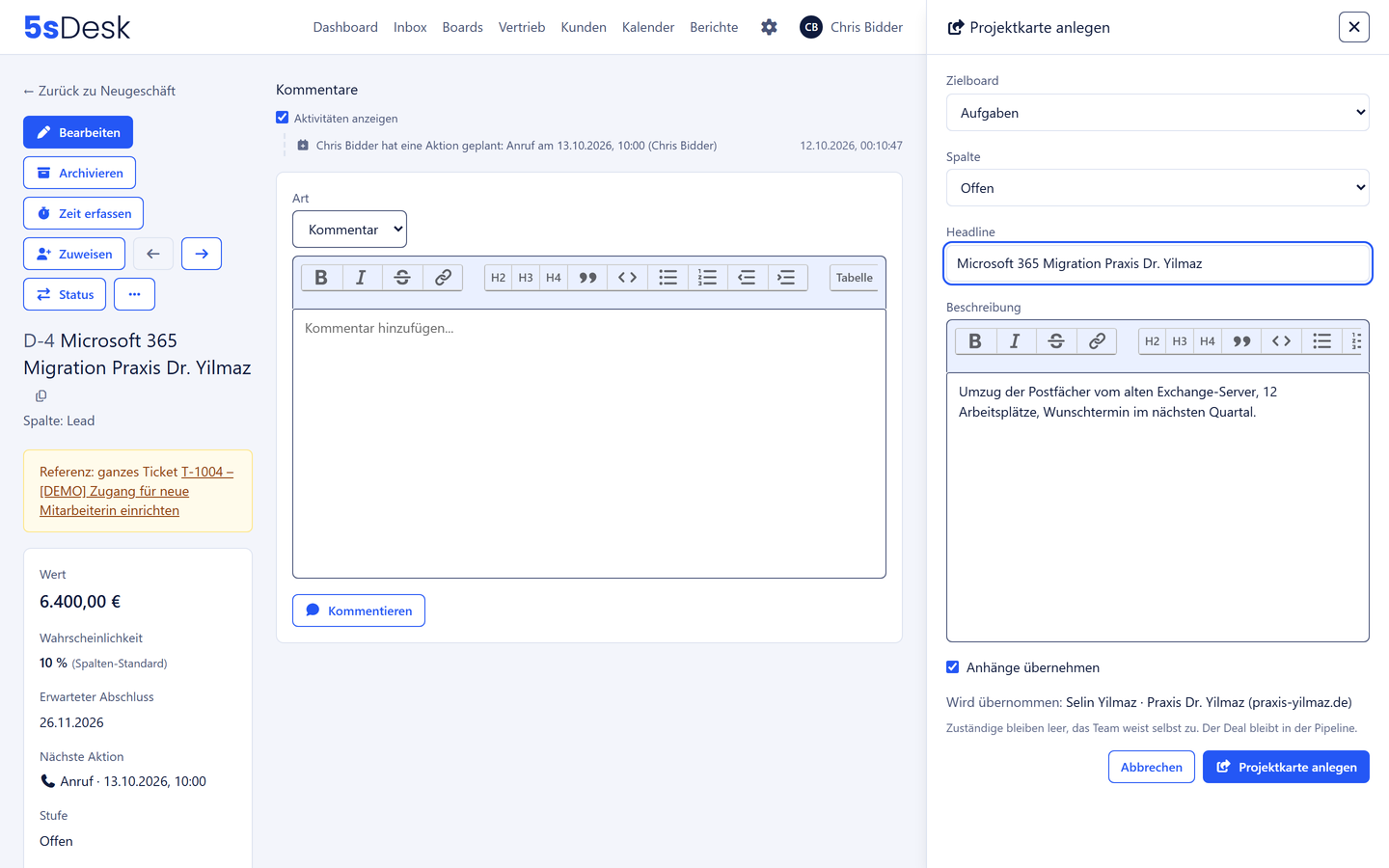Add a bullet list in the Beschreibung editor
Image resolution: width=1389 pixels, height=868 pixels.
(1321, 341)
